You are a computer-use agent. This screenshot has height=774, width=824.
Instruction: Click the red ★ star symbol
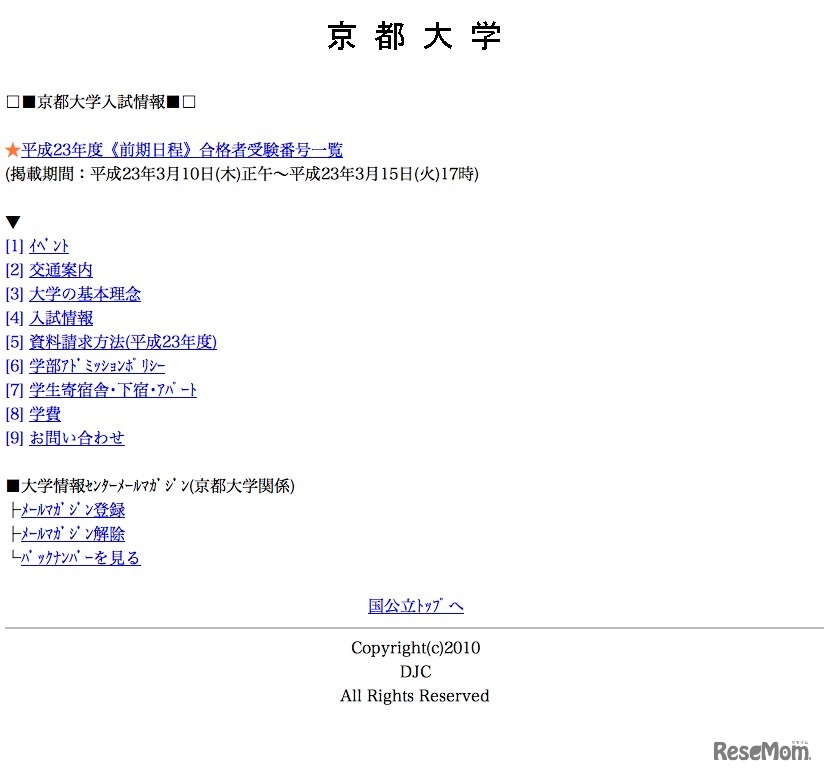13,149
